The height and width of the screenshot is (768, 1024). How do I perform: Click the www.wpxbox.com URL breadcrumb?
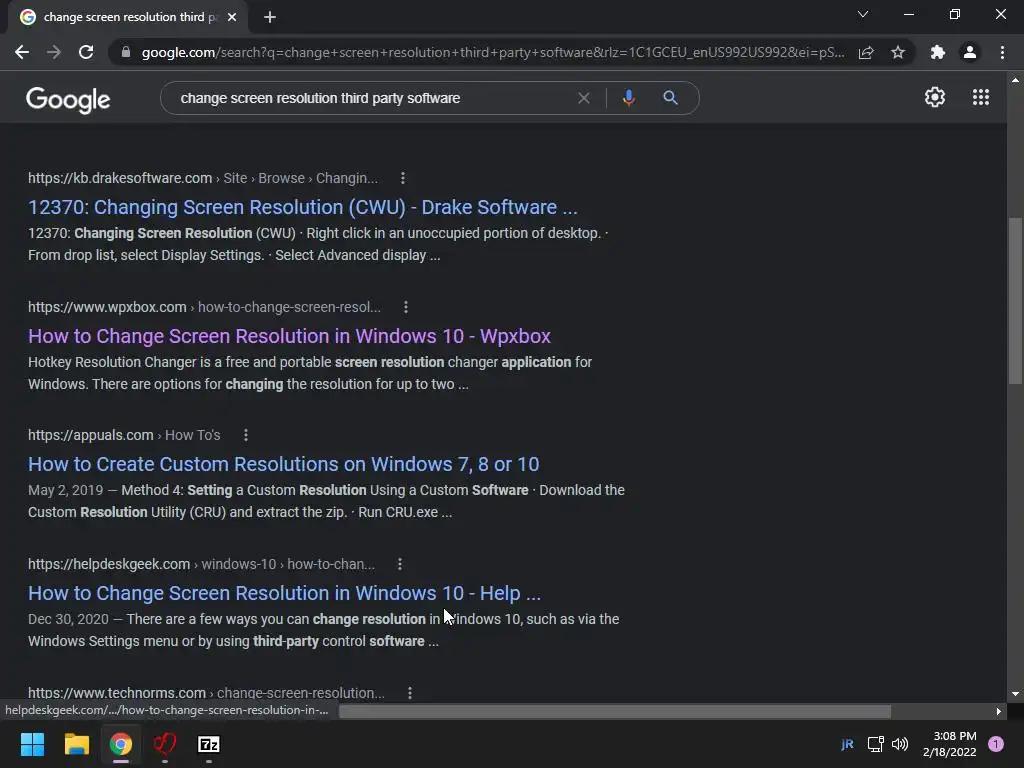(x=204, y=306)
